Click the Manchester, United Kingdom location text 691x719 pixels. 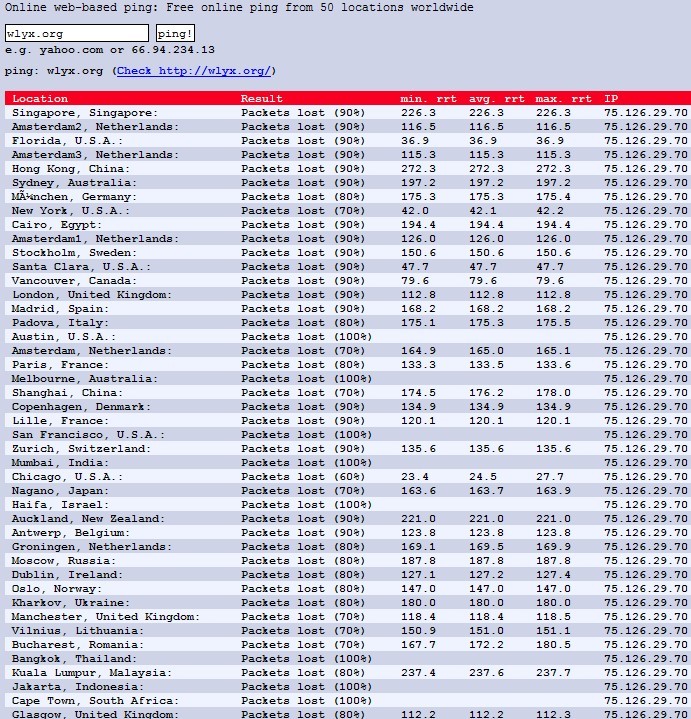click(106, 616)
